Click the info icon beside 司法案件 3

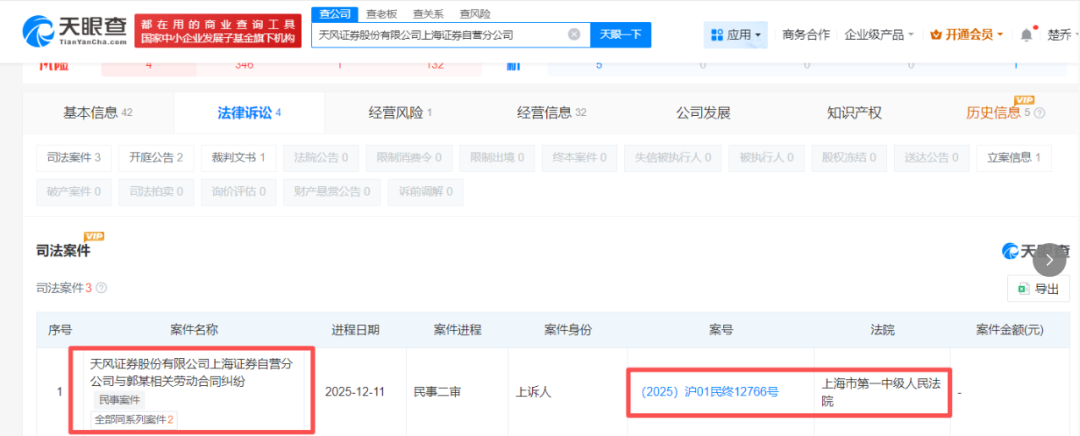[101, 288]
